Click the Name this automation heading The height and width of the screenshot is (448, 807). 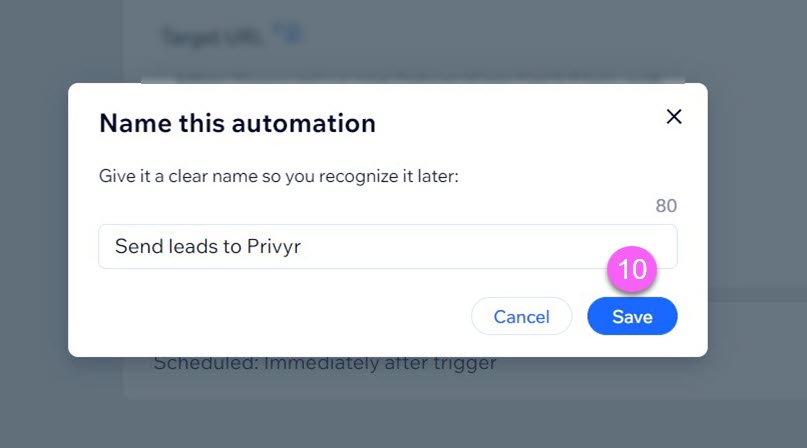coord(237,124)
